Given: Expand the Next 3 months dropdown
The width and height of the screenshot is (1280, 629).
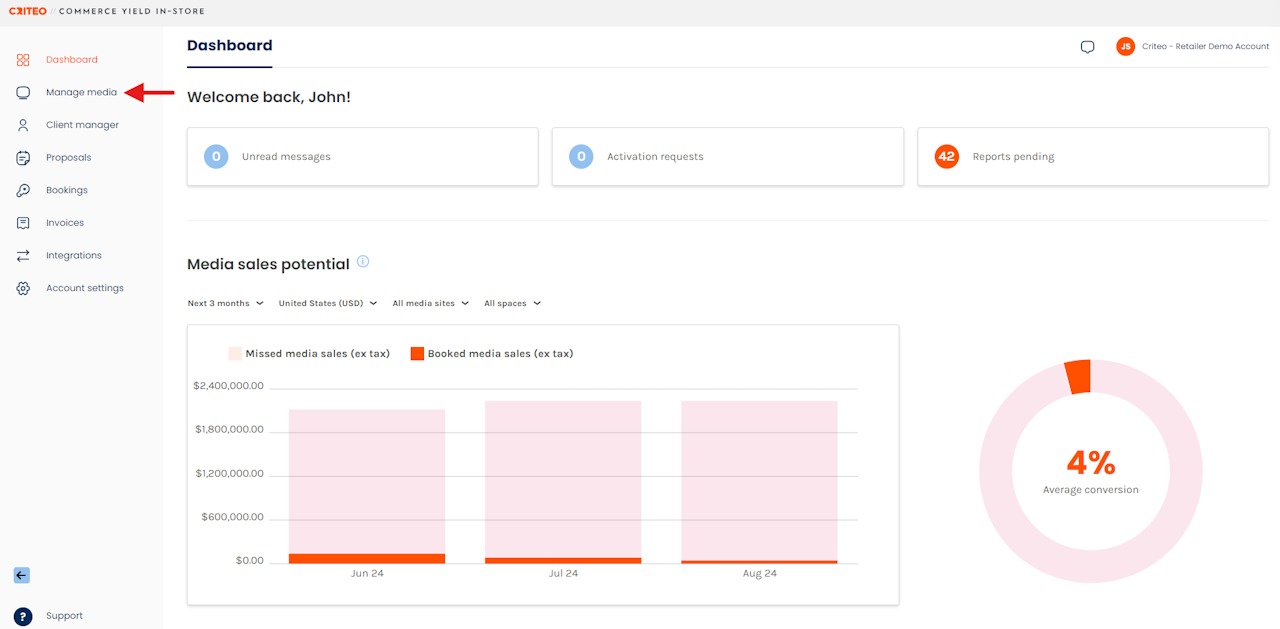Looking at the screenshot, I should 225,303.
